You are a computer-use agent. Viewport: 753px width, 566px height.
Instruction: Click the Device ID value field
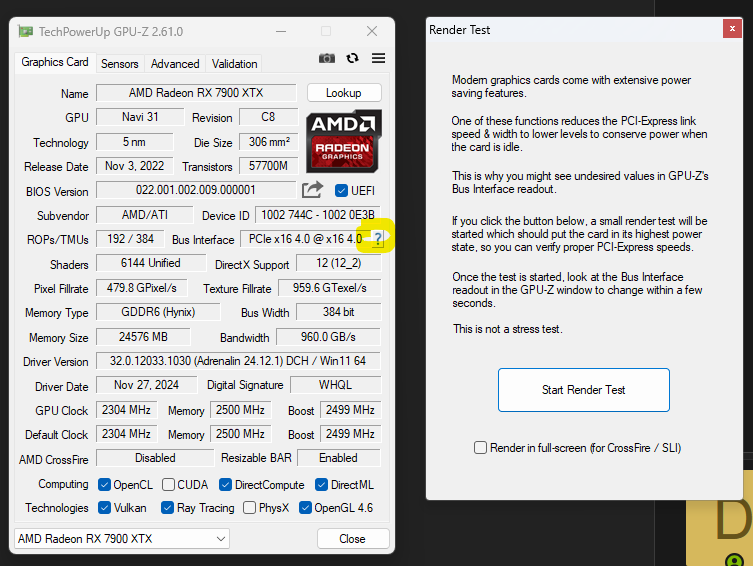point(318,215)
